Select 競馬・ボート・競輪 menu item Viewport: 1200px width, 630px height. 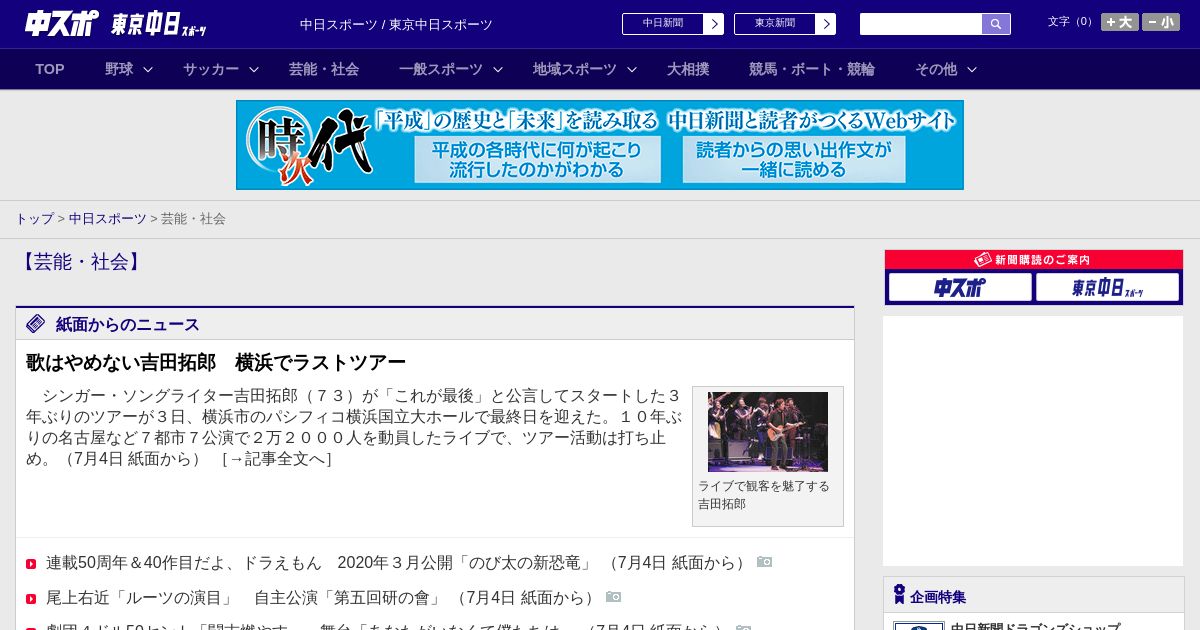[x=812, y=69]
